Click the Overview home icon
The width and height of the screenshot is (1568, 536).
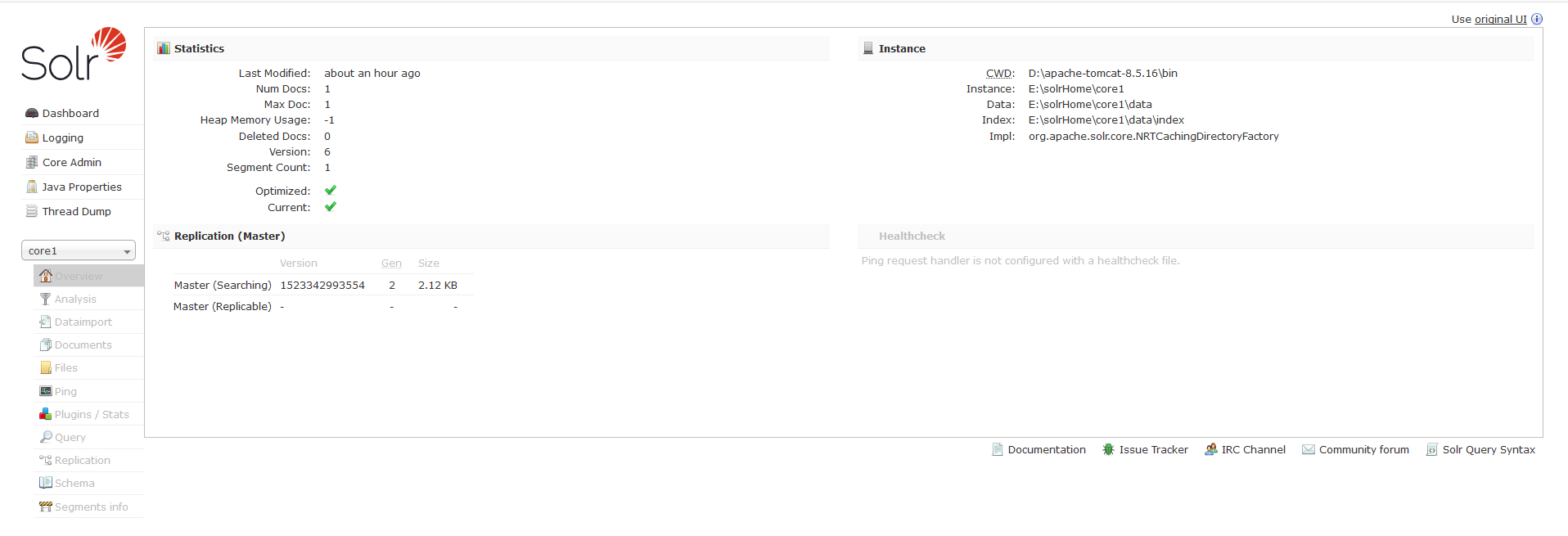pos(46,276)
